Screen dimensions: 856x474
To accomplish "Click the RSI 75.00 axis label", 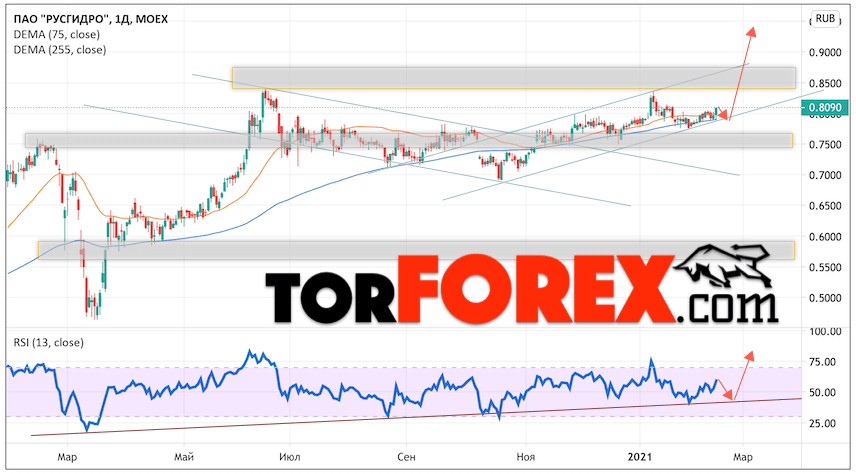I will click(822, 362).
